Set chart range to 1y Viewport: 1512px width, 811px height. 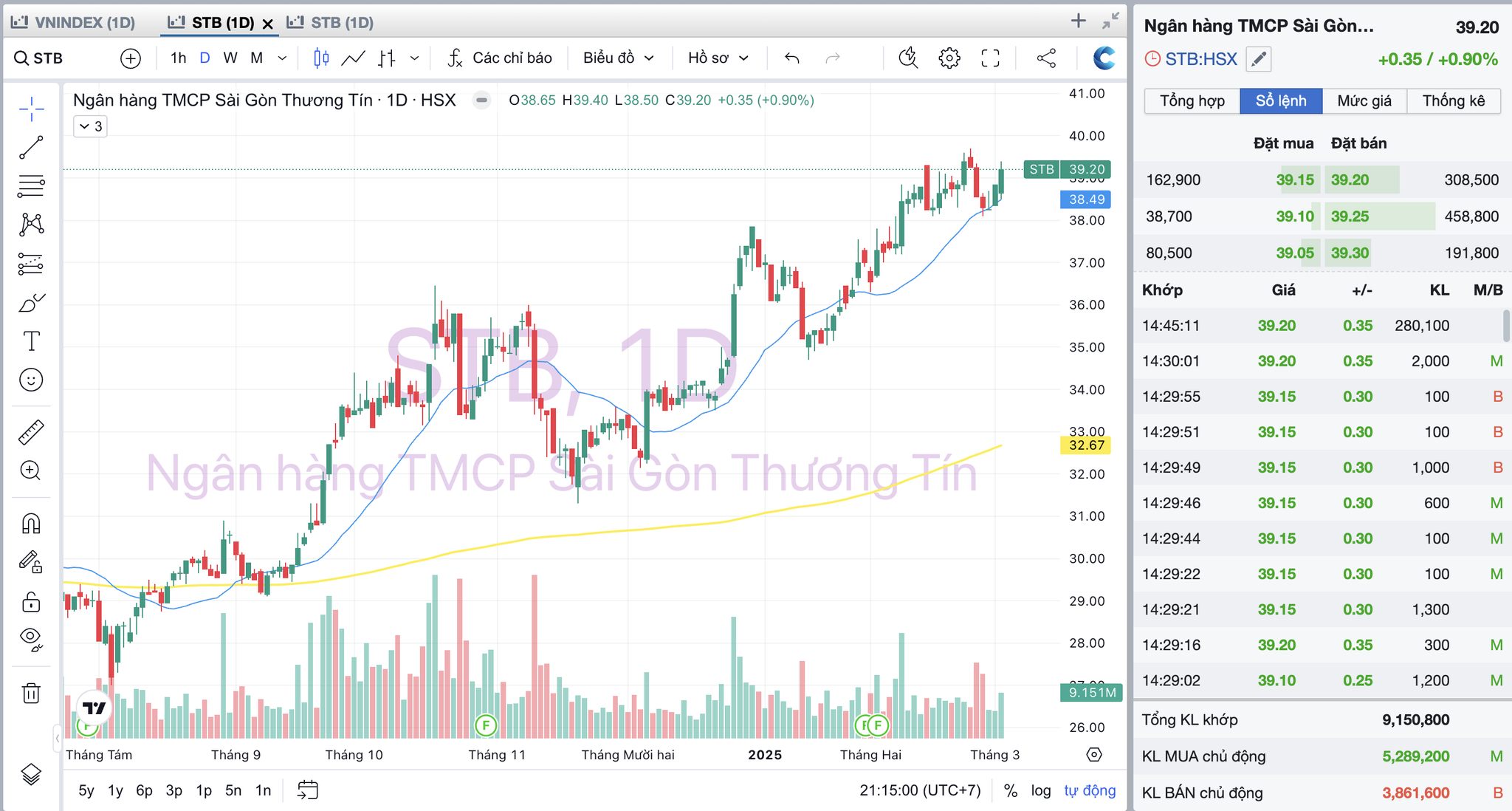pyautogui.click(x=115, y=790)
